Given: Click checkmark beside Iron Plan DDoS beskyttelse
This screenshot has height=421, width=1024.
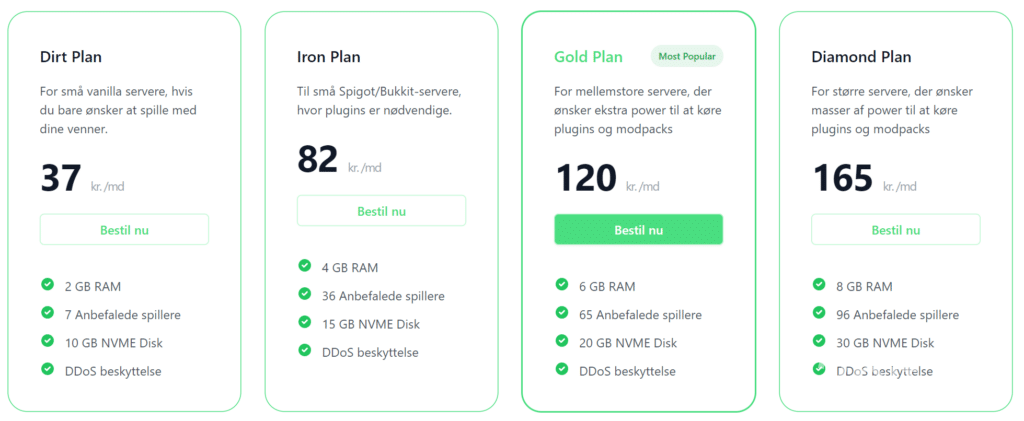Looking at the screenshot, I should pyautogui.click(x=304, y=351).
